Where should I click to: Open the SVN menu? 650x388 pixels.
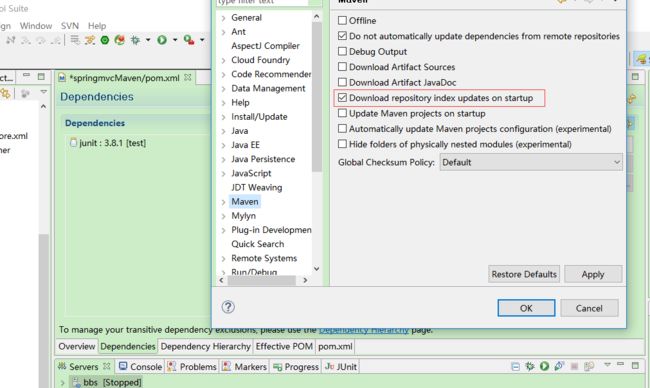click(x=70, y=26)
